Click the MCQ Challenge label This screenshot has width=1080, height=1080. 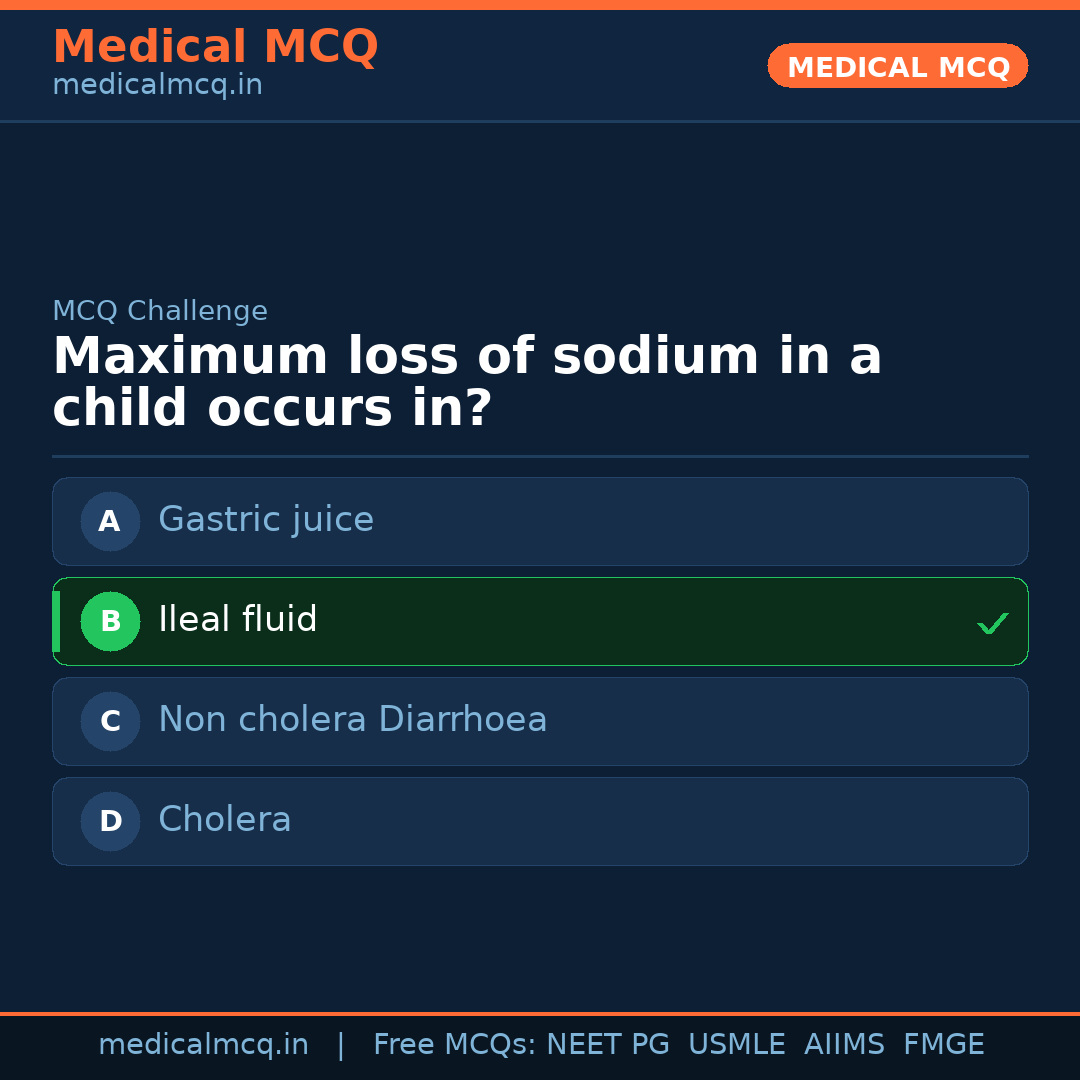click(160, 312)
